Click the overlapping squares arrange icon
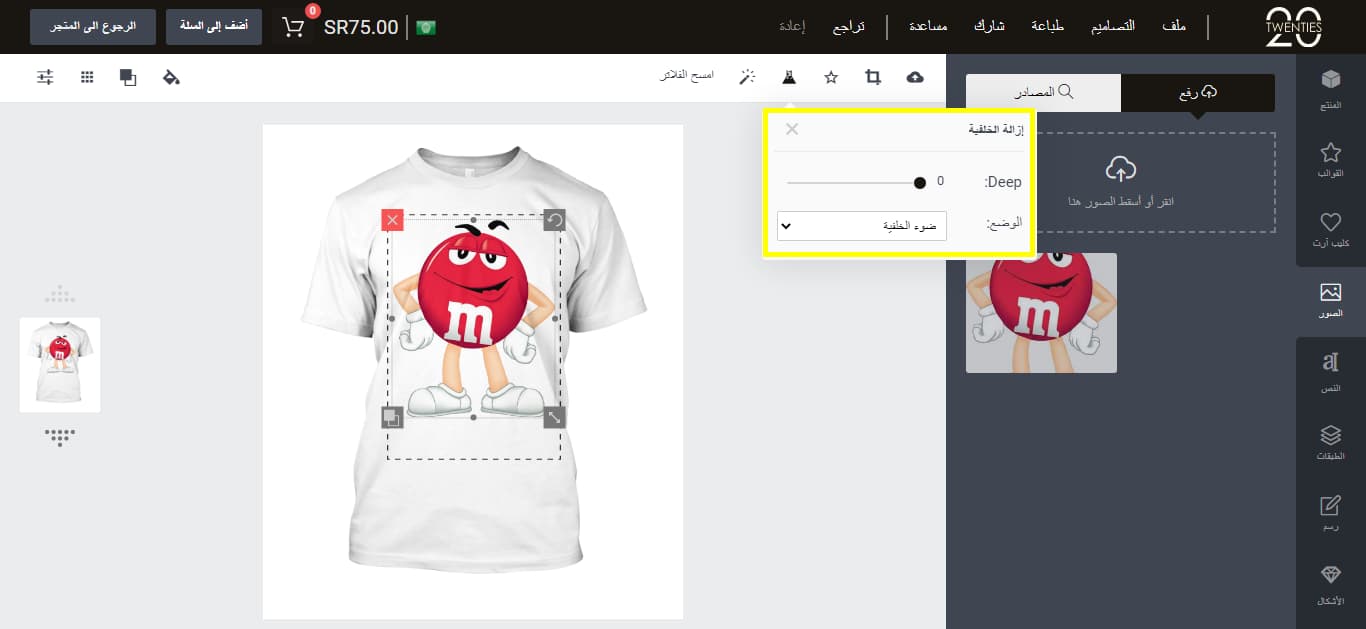Image resolution: width=1366 pixels, height=629 pixels. tap(128, 77)
